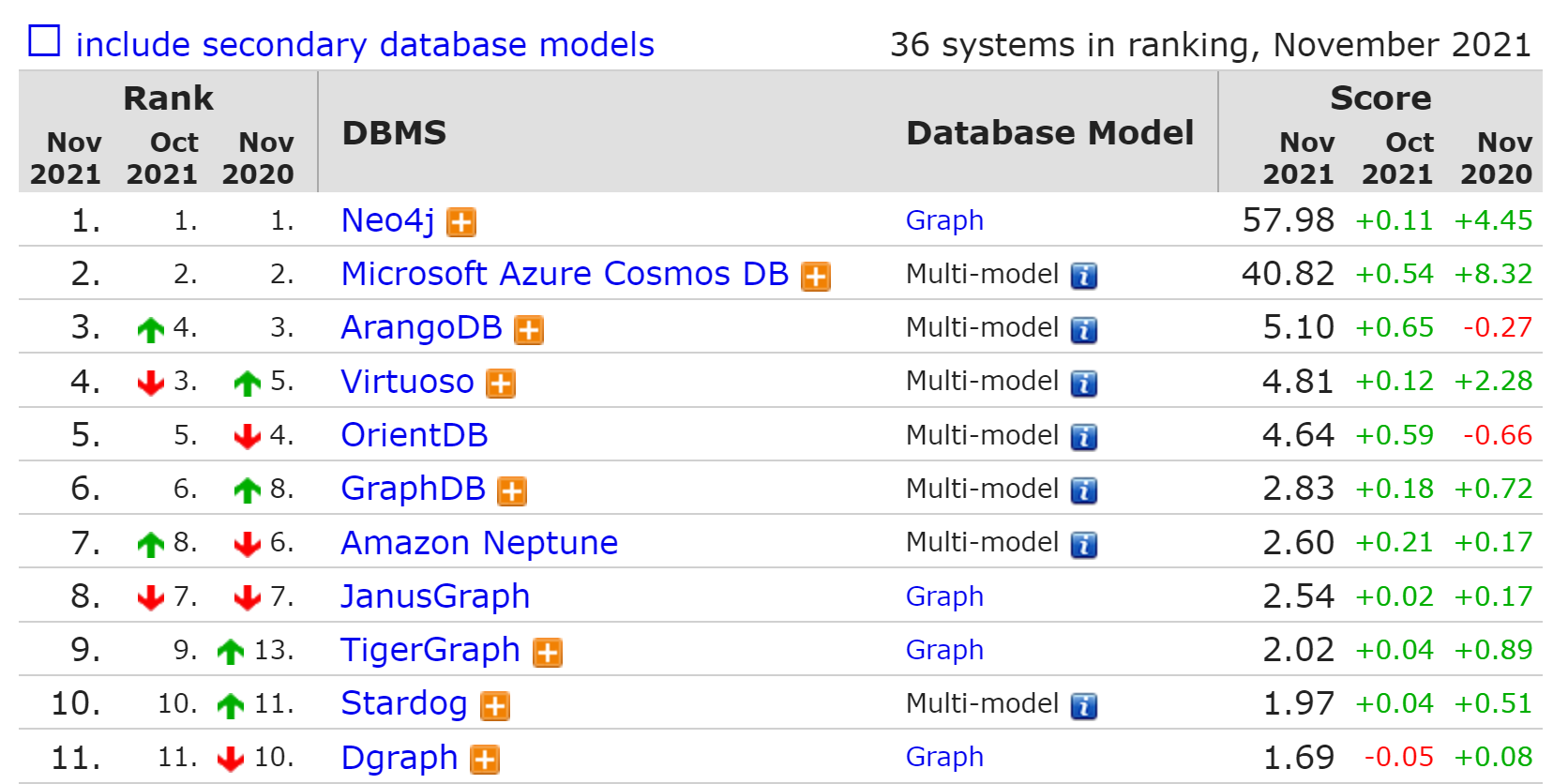
Task: Click the orange plus icon beside Stardog
Action: click(x=494, y=706)
